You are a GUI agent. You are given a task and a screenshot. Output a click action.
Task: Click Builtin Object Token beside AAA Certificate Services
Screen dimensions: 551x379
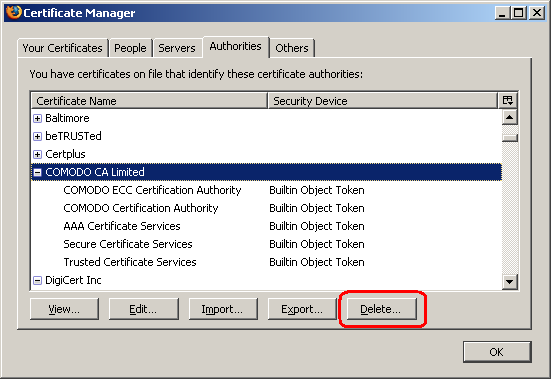coord(317,226)
